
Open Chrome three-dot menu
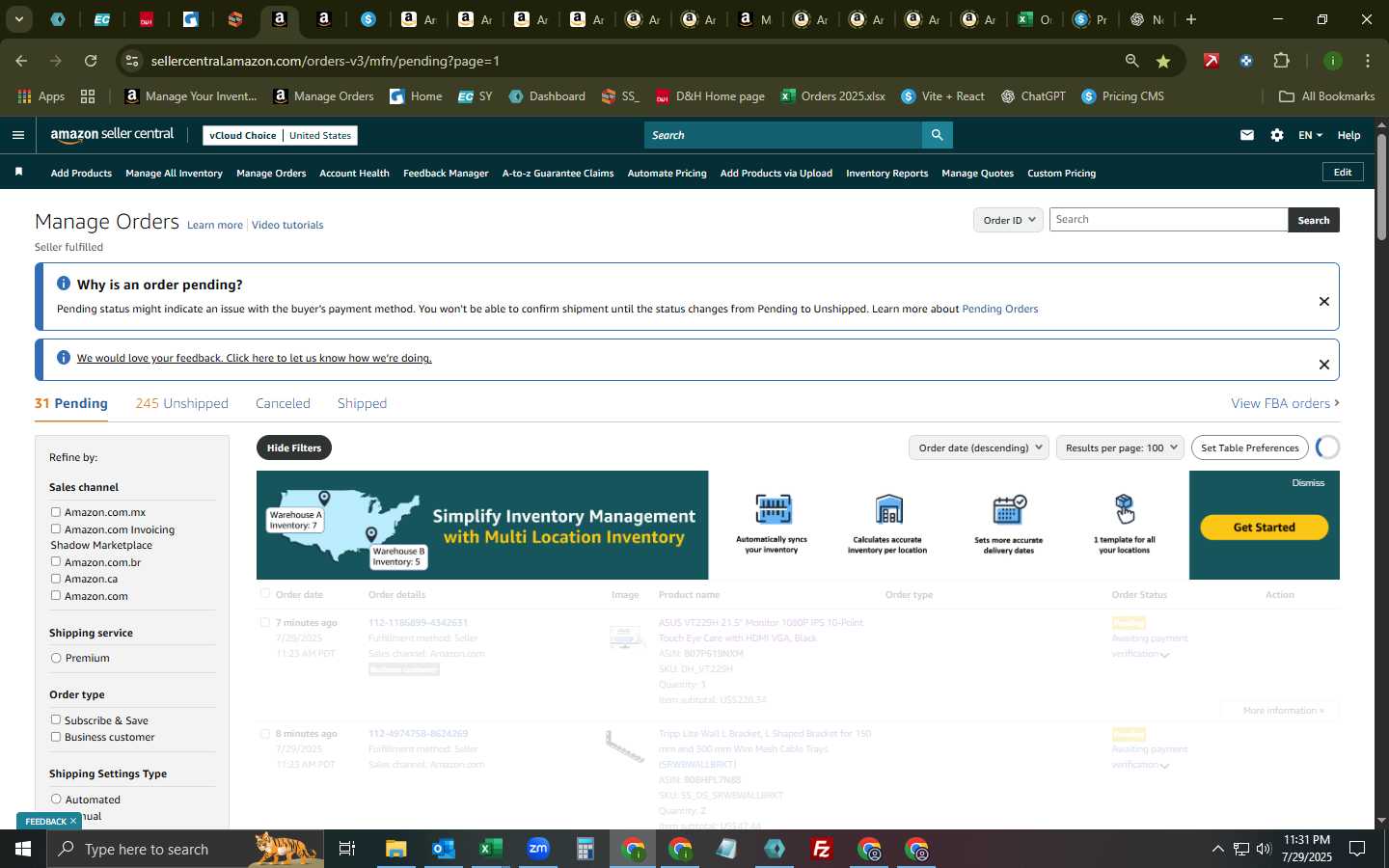1367,61
